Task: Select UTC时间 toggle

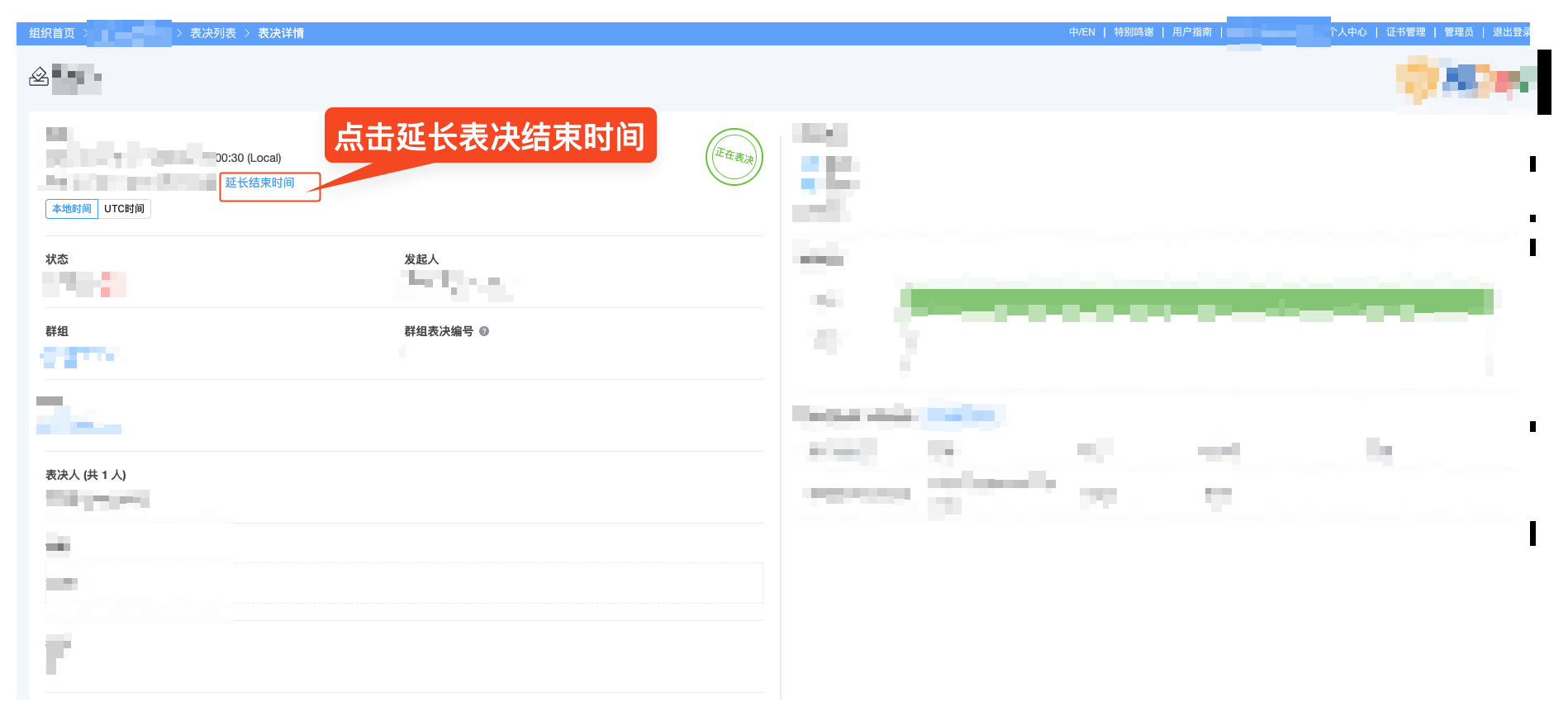Action: pos(124,209)
